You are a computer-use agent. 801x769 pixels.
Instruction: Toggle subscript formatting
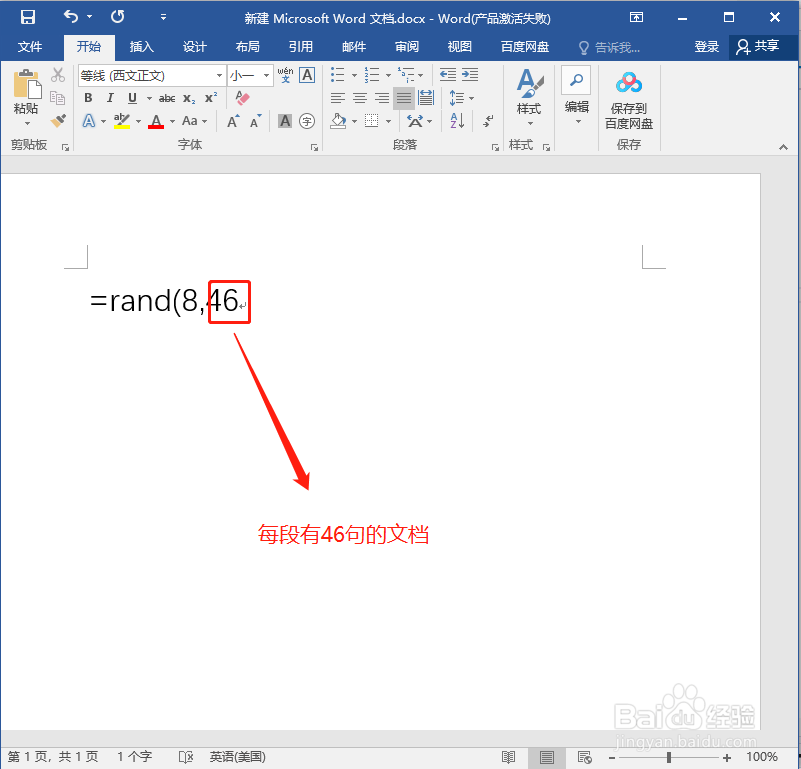[189, 98]
